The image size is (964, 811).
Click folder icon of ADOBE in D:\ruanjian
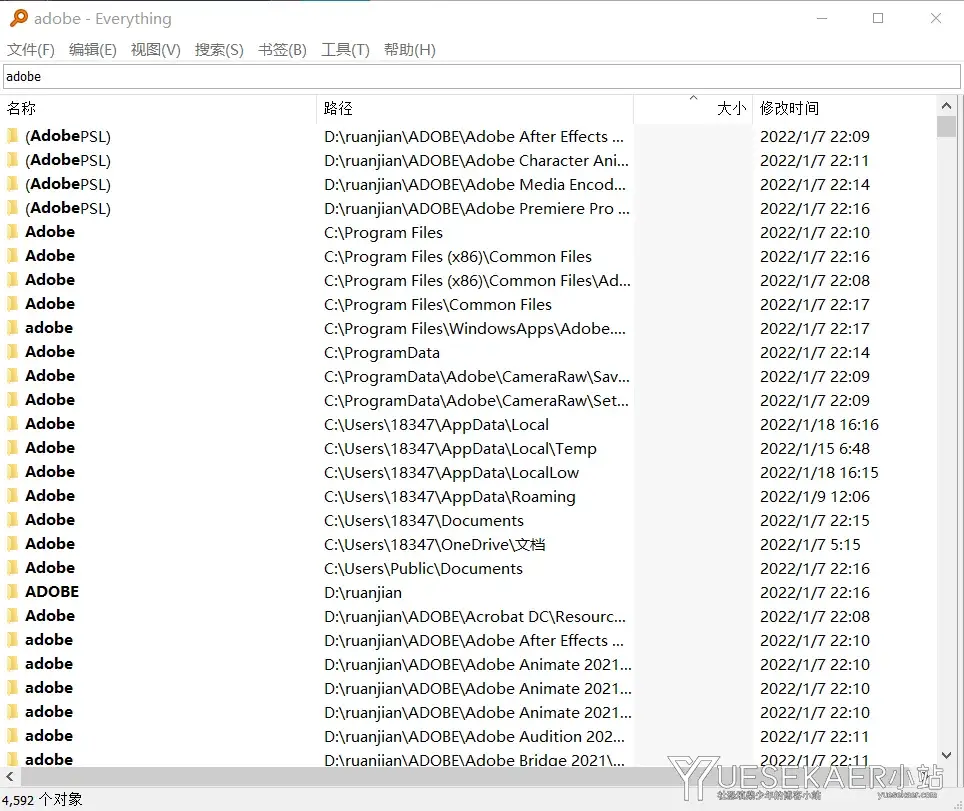12,591
